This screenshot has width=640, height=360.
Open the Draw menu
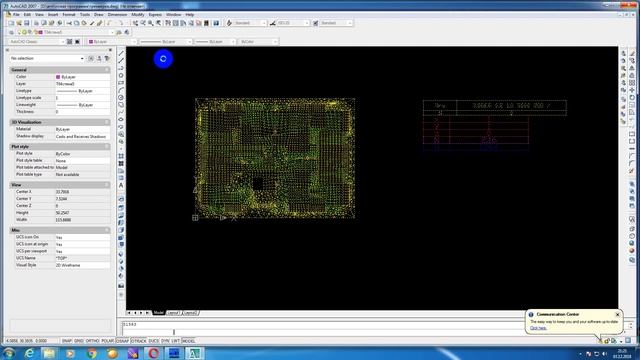[99, 15]
